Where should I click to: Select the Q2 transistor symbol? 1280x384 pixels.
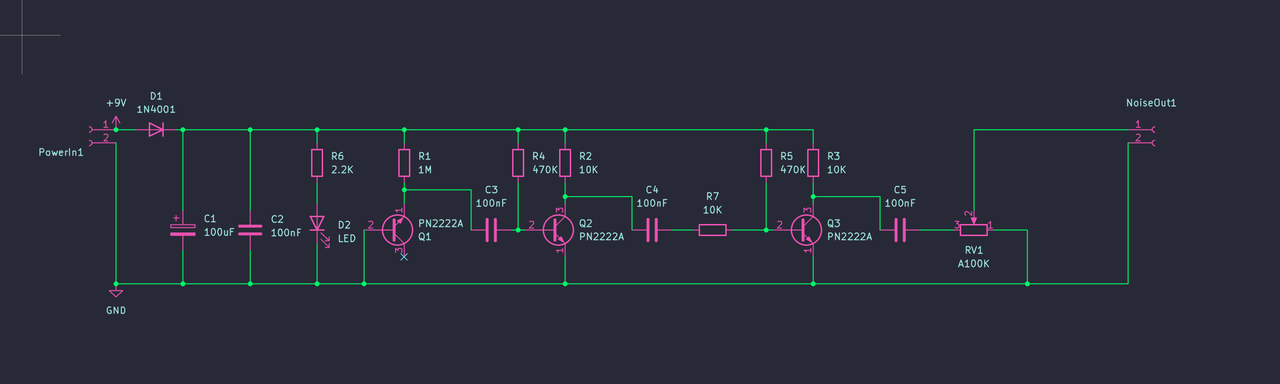557,230
